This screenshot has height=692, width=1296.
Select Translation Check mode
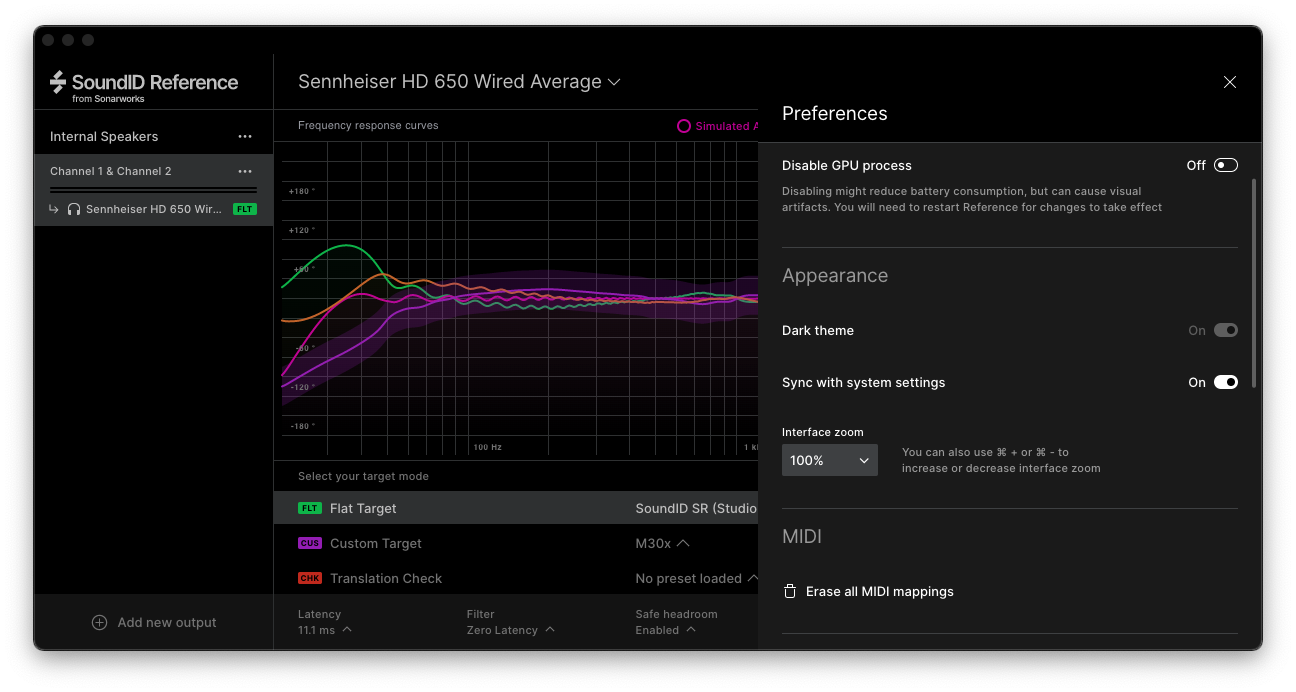516,579
